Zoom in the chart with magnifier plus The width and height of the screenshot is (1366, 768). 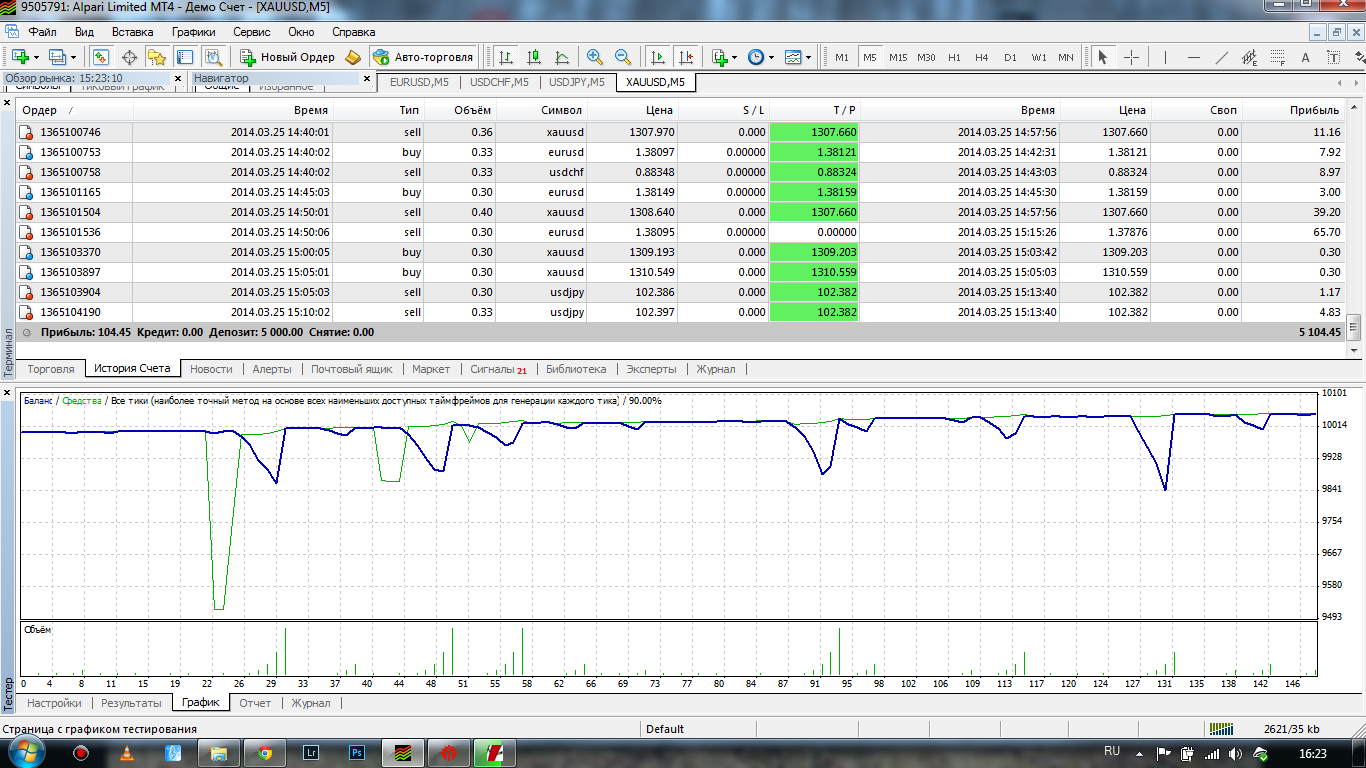tap(595, 57)
